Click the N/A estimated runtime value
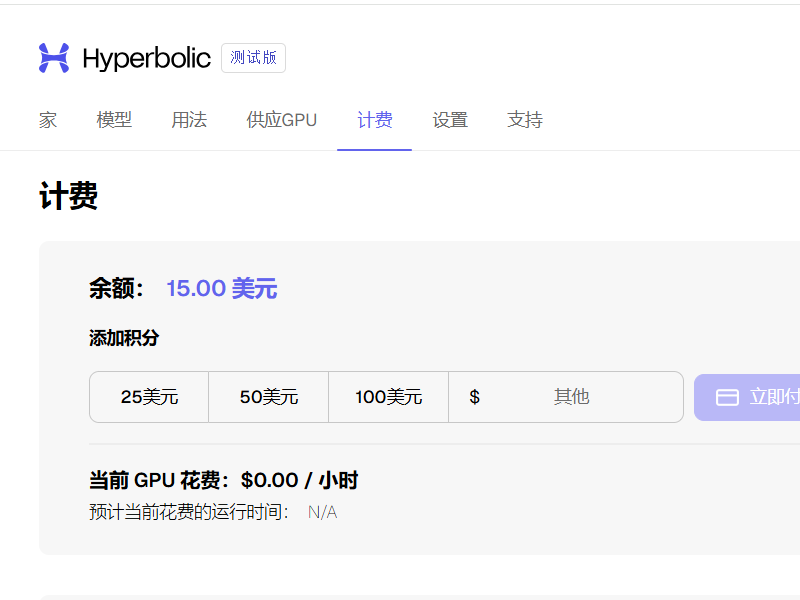 tap(322, 513)
